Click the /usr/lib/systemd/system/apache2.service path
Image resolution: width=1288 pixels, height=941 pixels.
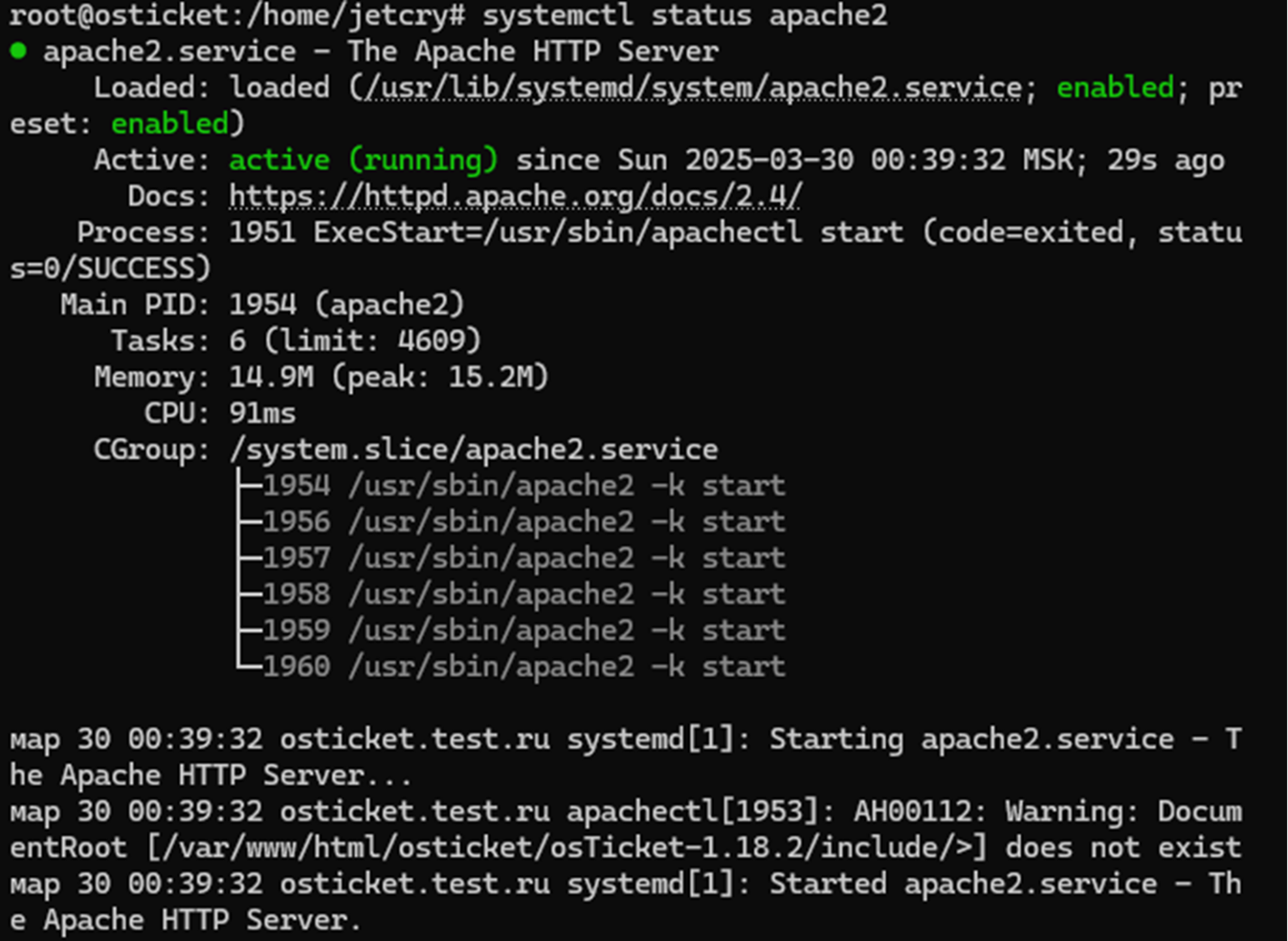(690, 87)
